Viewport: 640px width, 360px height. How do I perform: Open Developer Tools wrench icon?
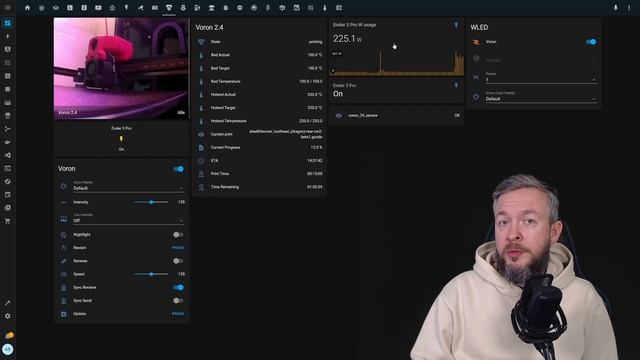pyautogui.click(x=7, y=303)
